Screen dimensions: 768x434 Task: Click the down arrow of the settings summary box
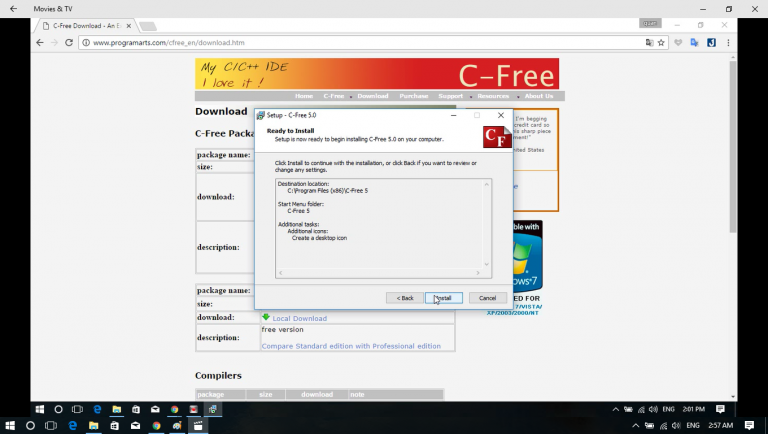pos(486,265)
